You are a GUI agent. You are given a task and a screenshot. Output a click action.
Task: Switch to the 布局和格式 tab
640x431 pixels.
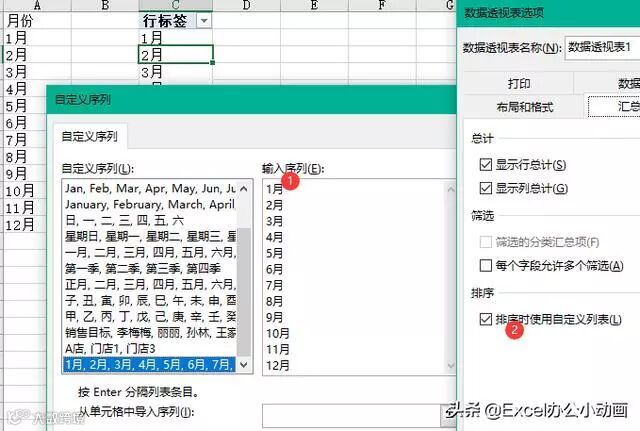tap(524, 107)
